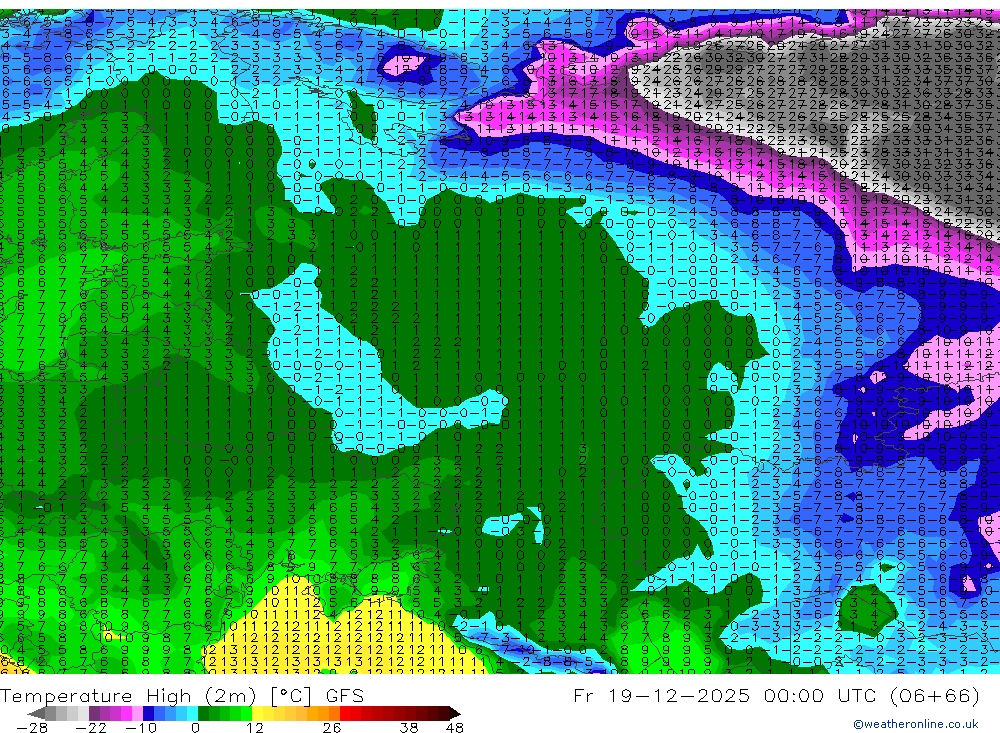Image resolution: width=1000 pixels, height=733 pixels.
Task: Click the 'Temperature High (2m) [°C] GFS' title
Action: pyautogui.click(x=182, y=696)
